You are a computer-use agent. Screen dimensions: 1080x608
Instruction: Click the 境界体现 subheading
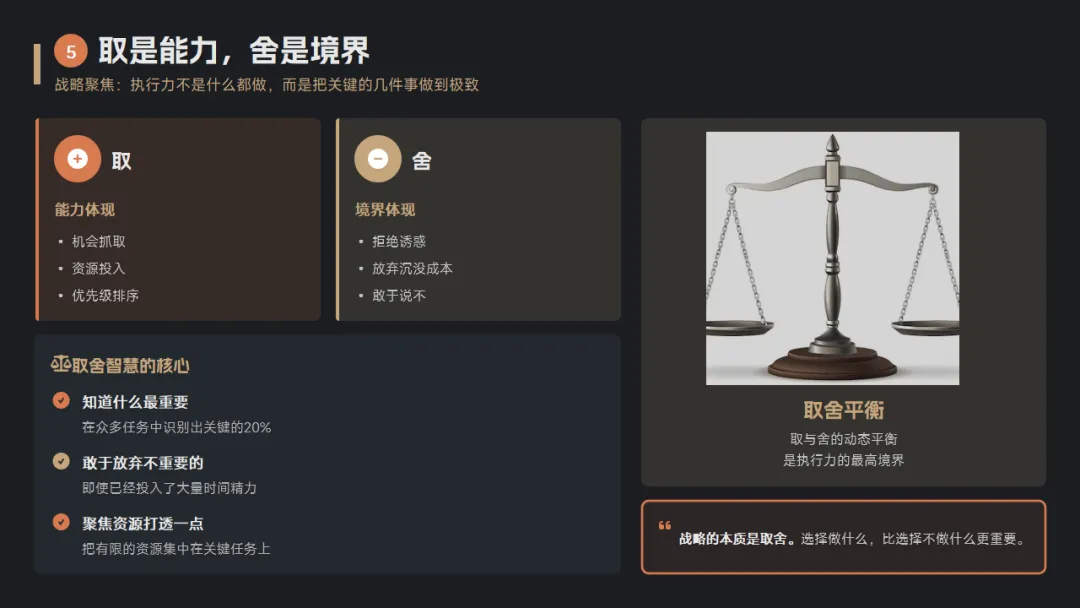(385, 210)
